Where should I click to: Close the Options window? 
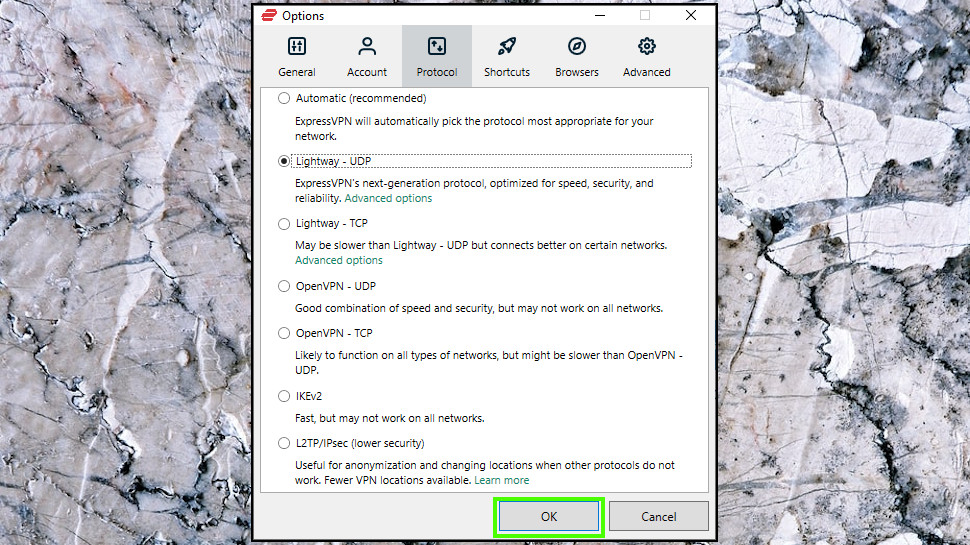(691, 15)
